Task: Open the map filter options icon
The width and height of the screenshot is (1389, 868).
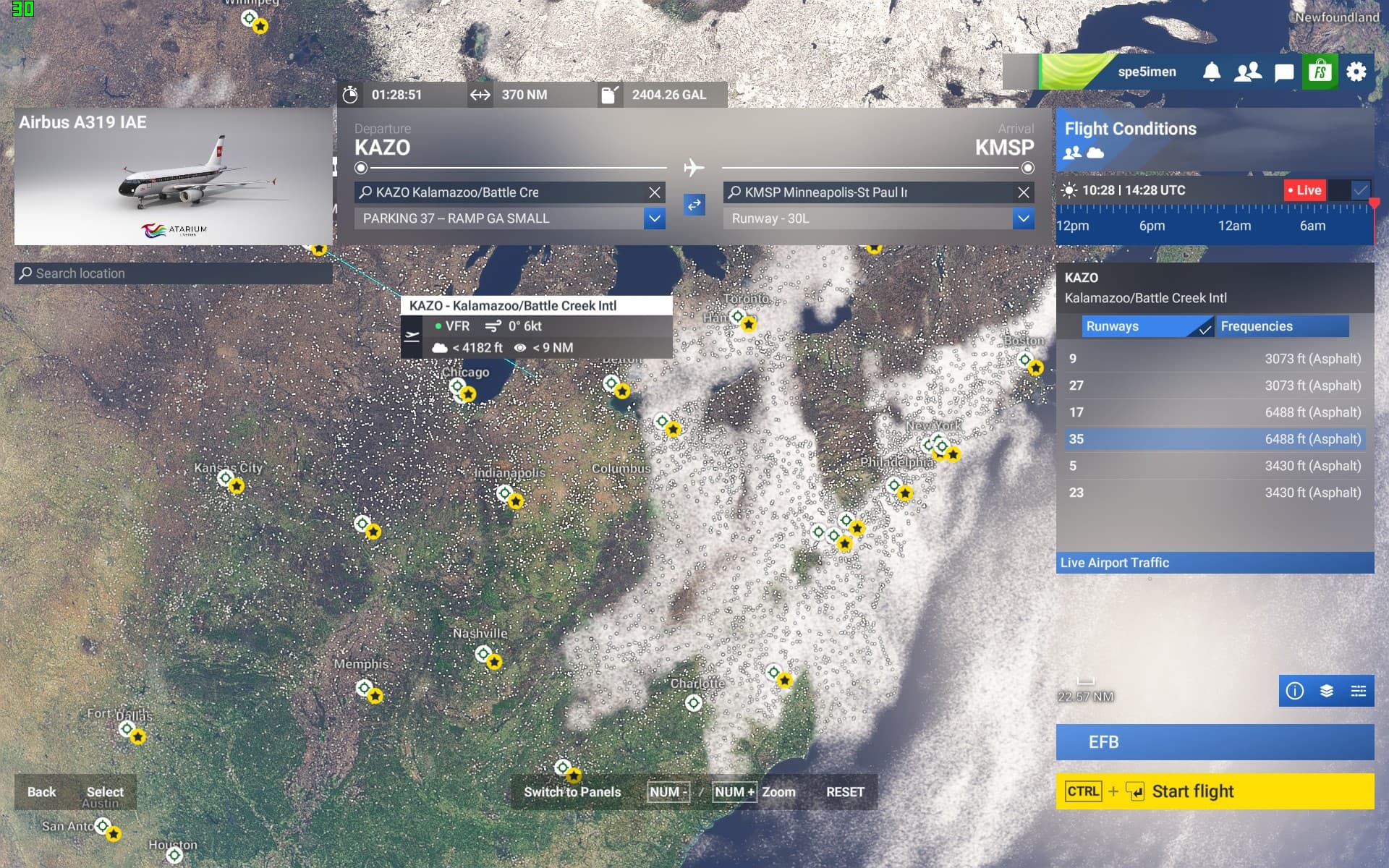Action: tap(1359, 691)
